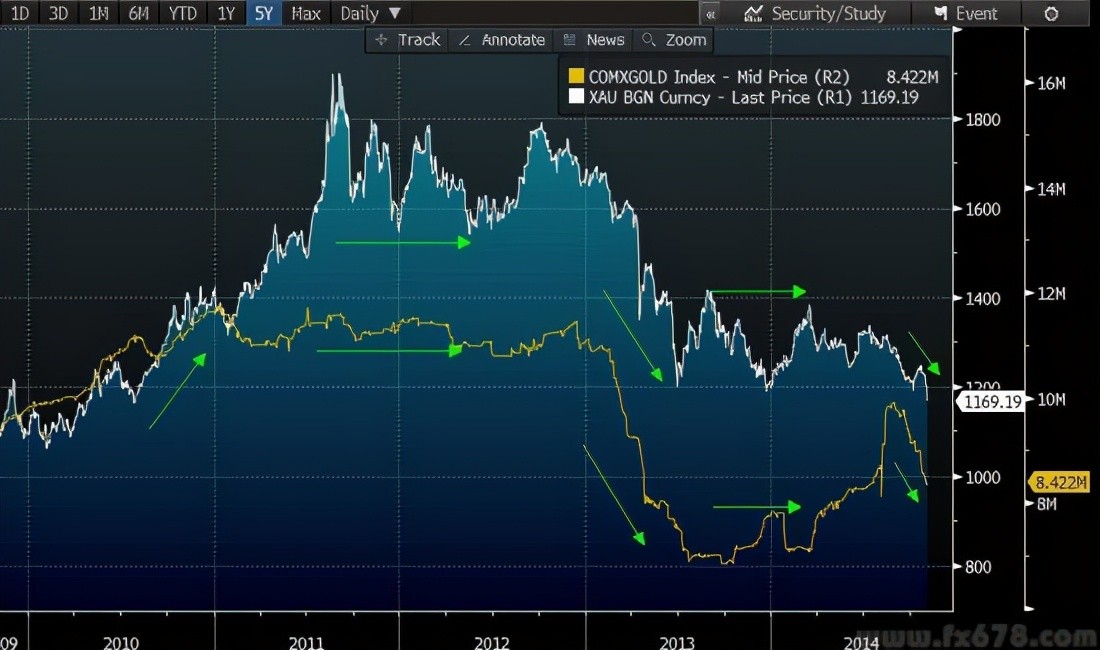Open the News panel
Screen dimensions: 1100x650
[x=594, y=40]
